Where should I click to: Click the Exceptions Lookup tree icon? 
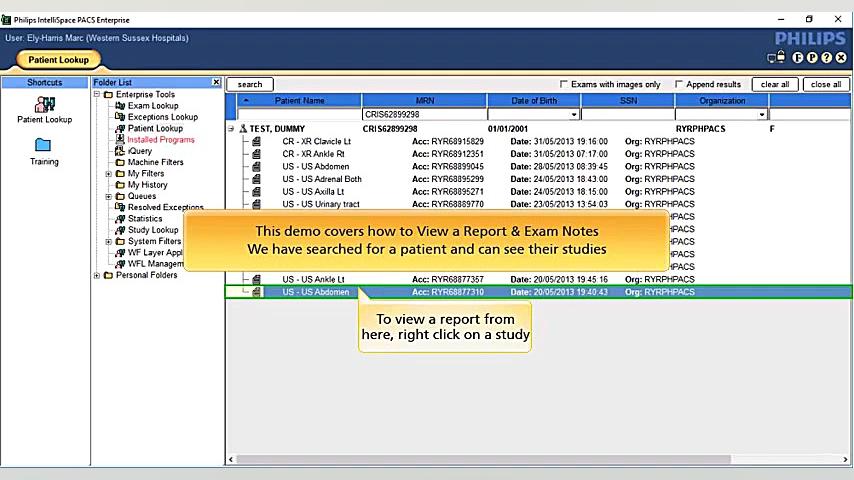tap(120, 117)
